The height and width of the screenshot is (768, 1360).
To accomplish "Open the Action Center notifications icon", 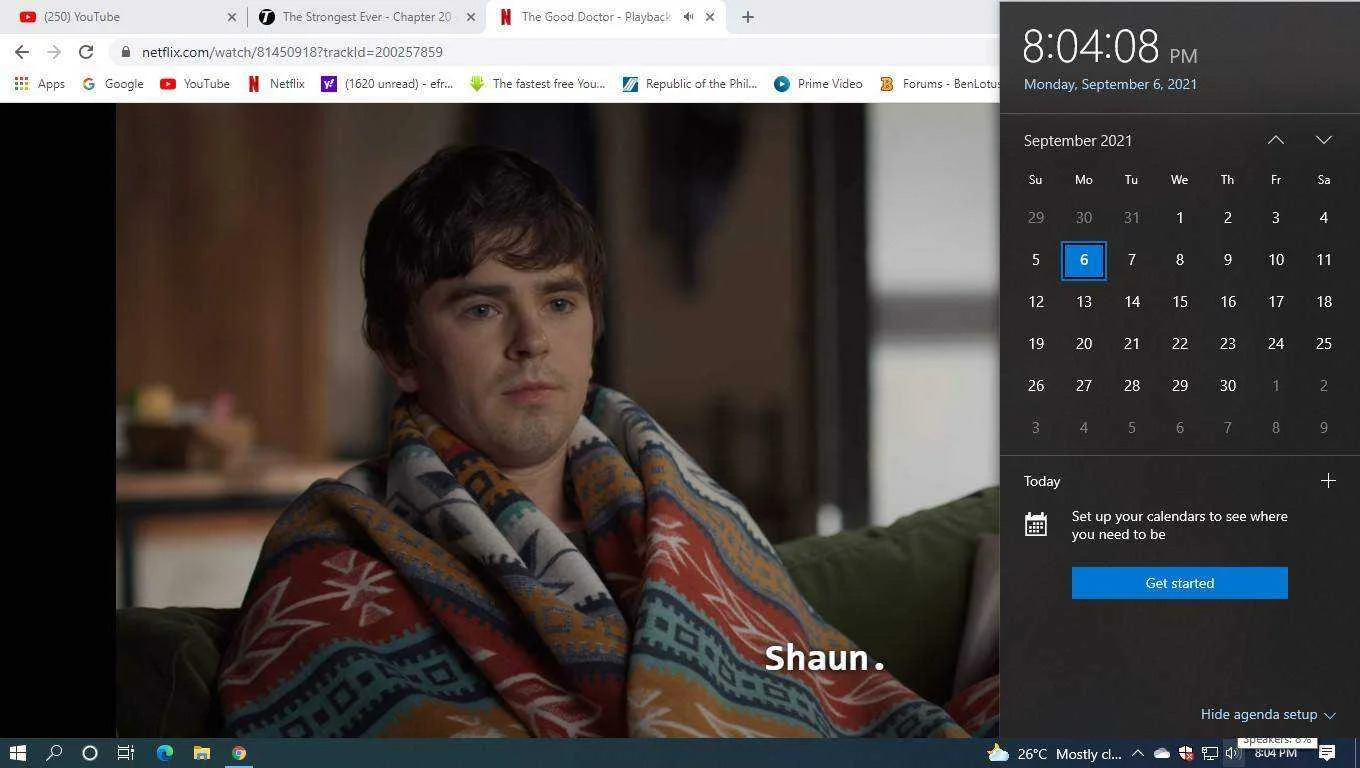I will (x=1327, y=754).
